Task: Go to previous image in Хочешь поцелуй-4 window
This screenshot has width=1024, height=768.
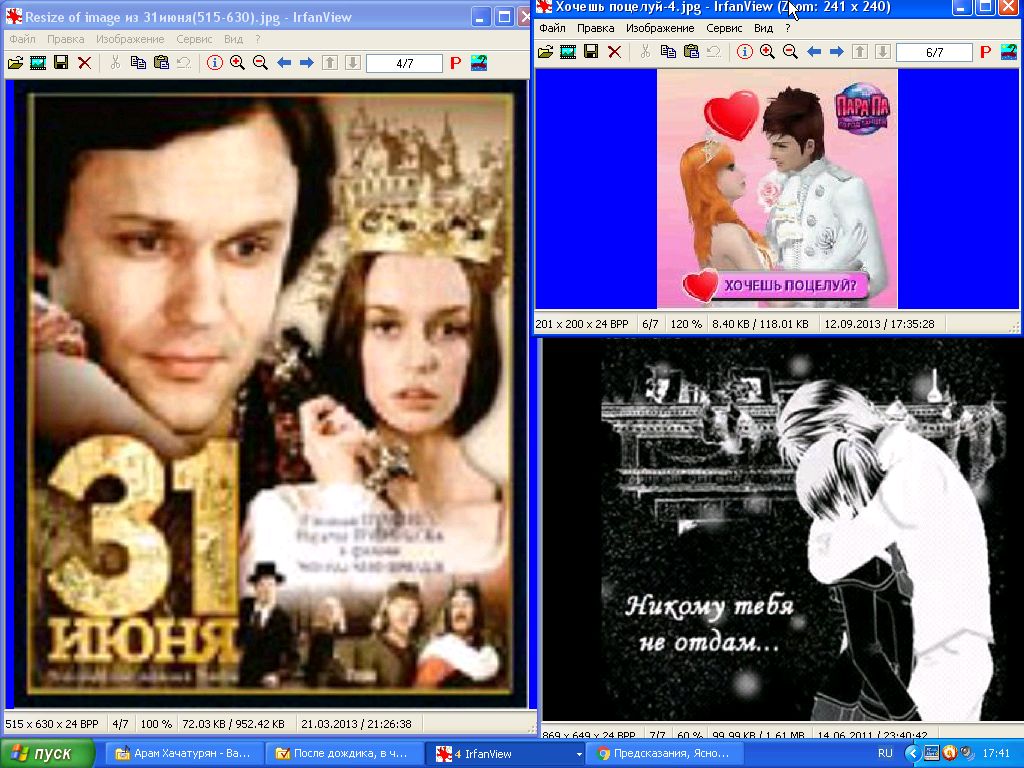Action: (814, 52)
